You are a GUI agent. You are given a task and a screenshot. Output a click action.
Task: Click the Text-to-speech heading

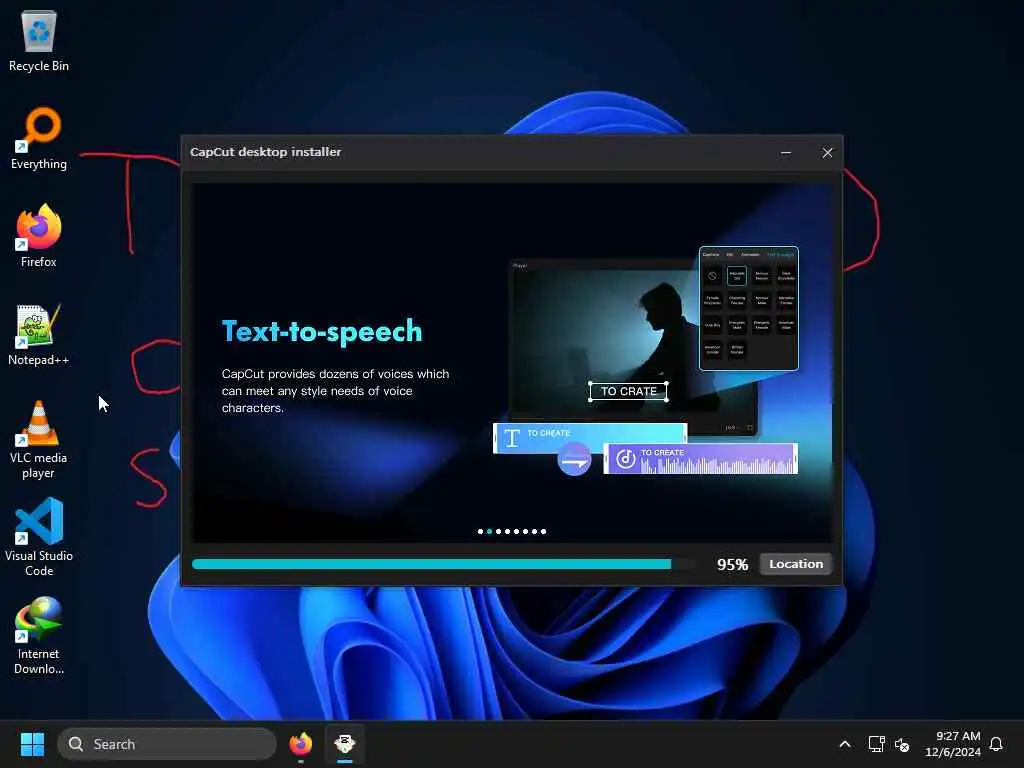(322, 332)
